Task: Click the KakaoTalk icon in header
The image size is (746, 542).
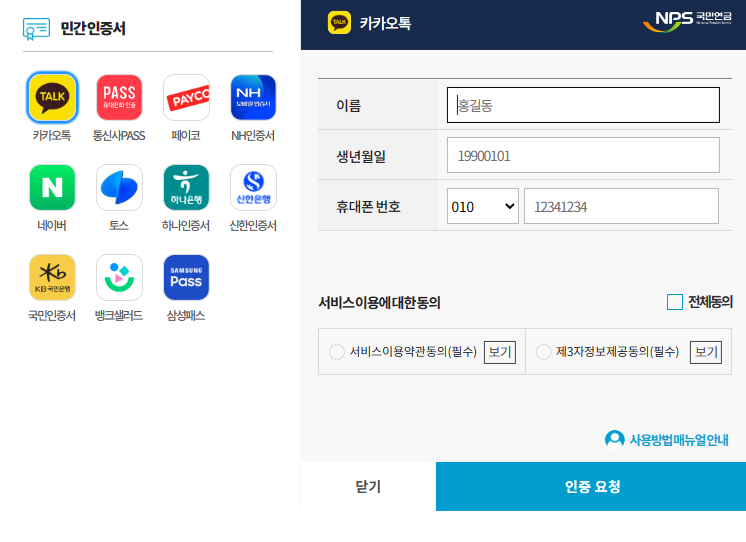Action: [x=339, y=22]
